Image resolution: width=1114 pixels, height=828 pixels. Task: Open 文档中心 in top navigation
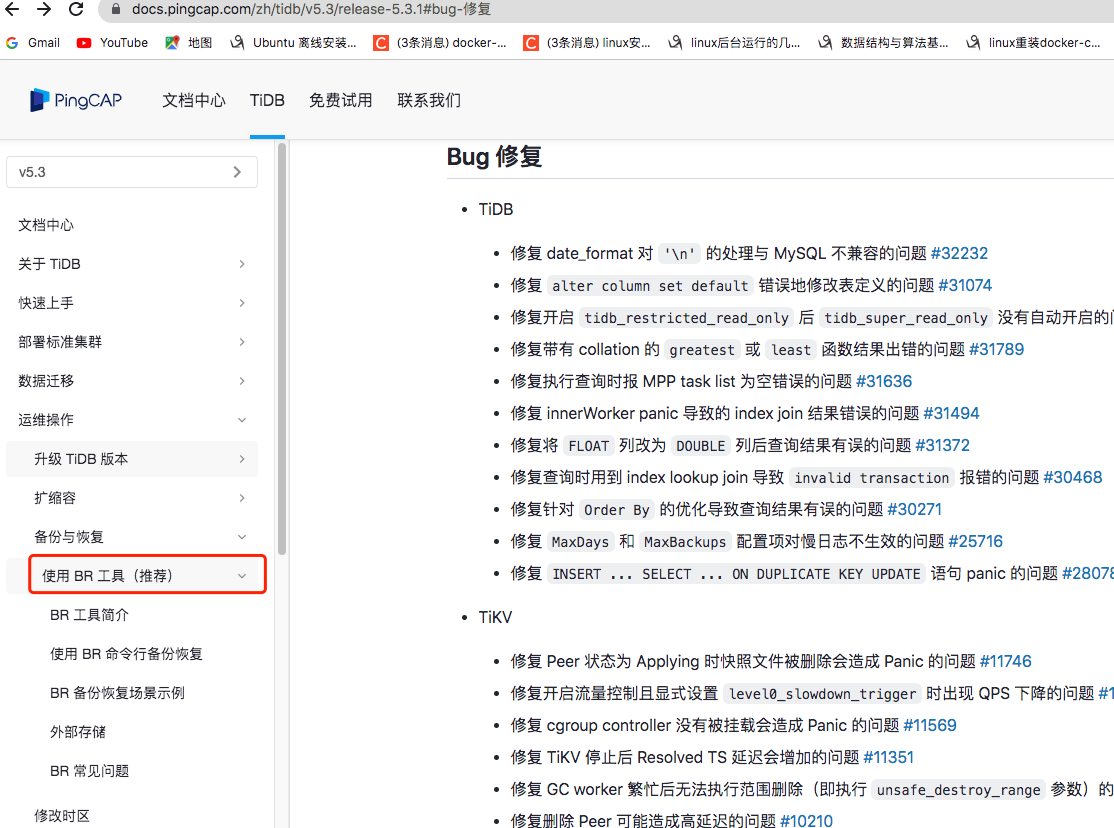[x=194, y=100]
